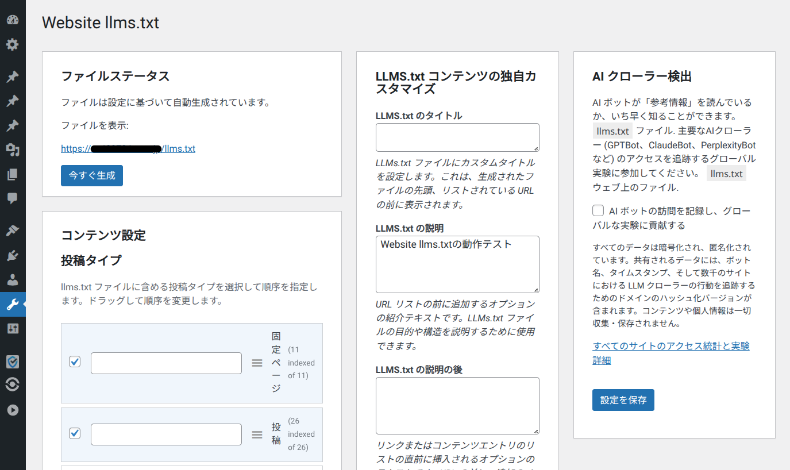Open the Dashboard gauge icon in sidebar
Viewport: 790px width, 470px height.
[x=13, y=20]
